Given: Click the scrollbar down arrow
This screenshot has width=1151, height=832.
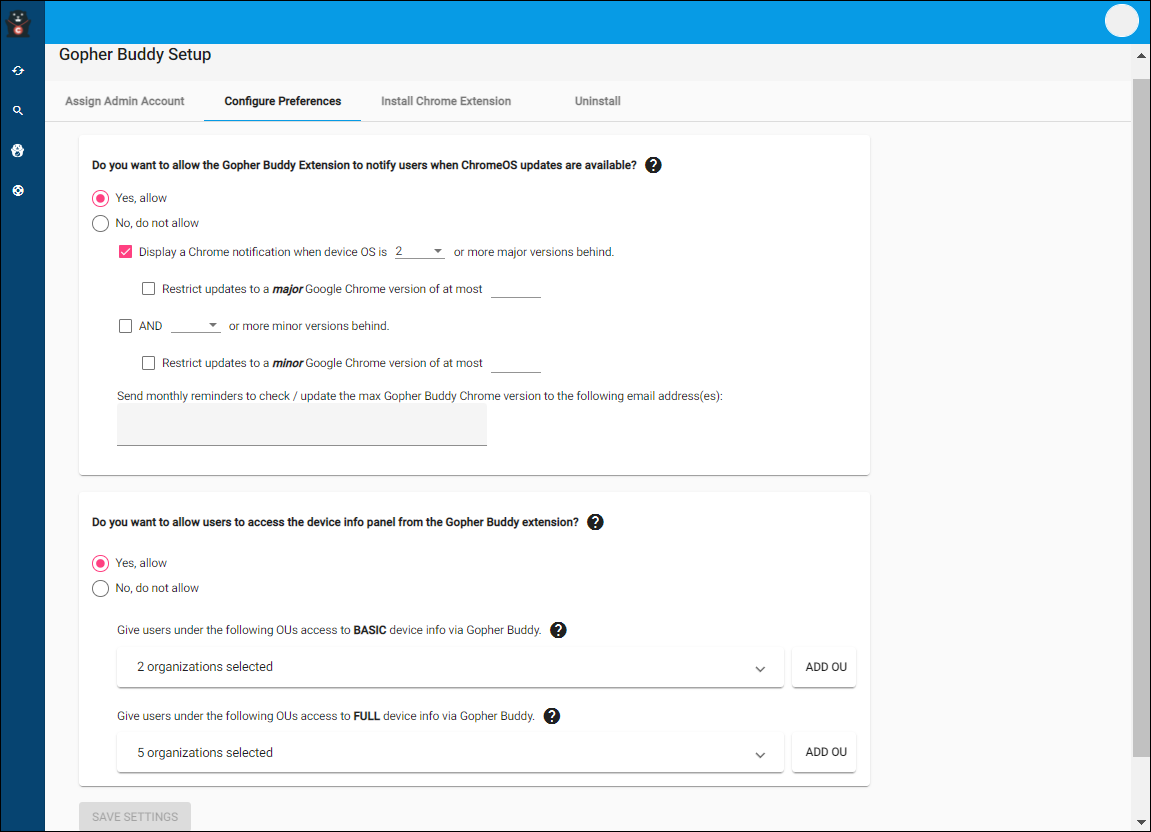Looking at the screenshot, I should pos(1141,822).
